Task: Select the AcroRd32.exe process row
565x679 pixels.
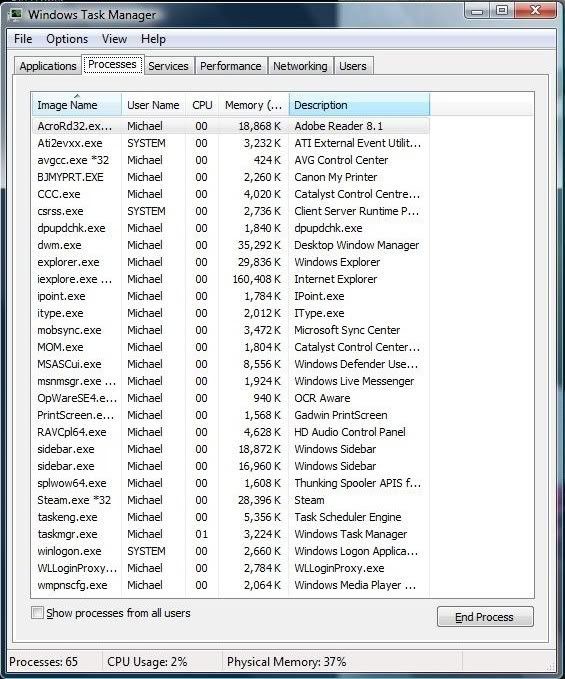Action: tap(231, 126)
